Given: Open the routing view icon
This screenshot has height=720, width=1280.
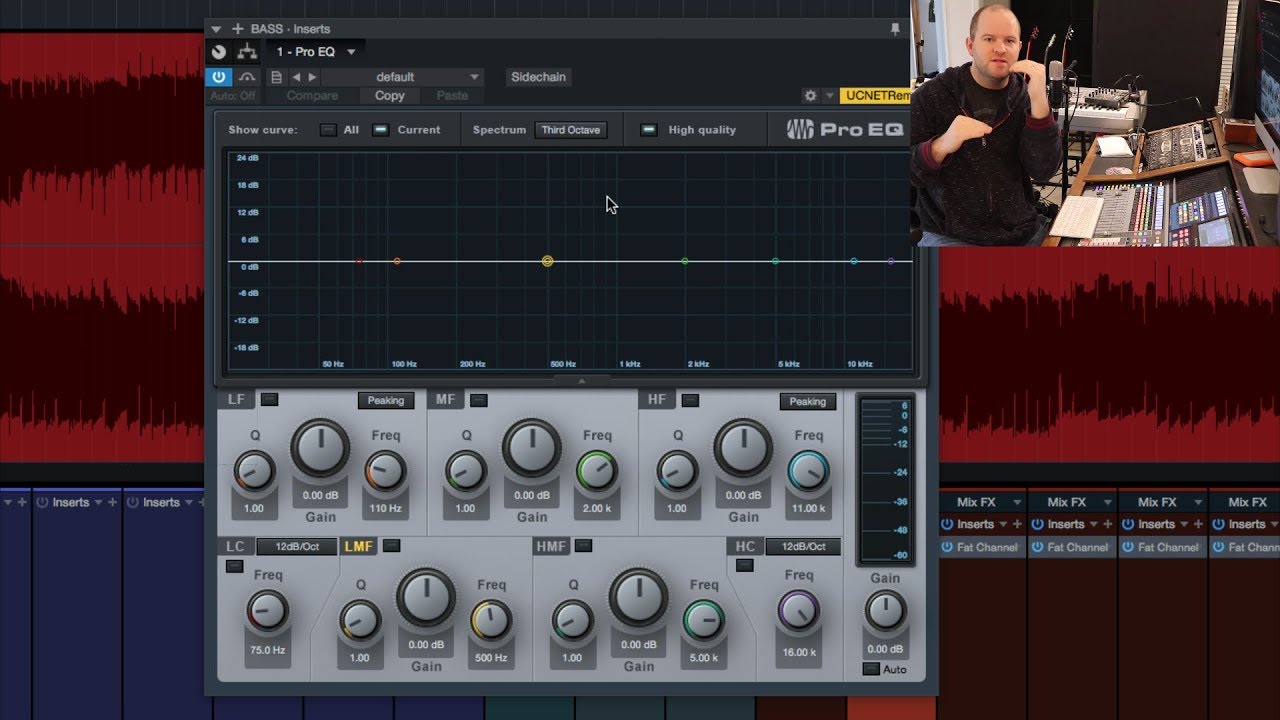Looking at the screenshot, I should [247, 52].
